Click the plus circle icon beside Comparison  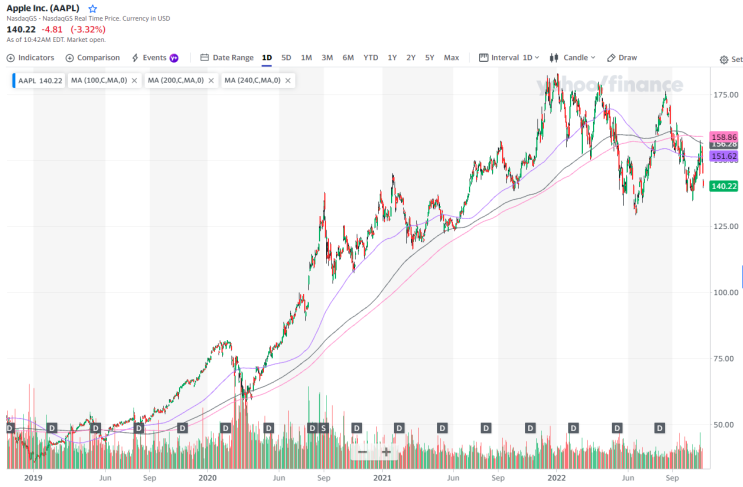pos(70,58)
